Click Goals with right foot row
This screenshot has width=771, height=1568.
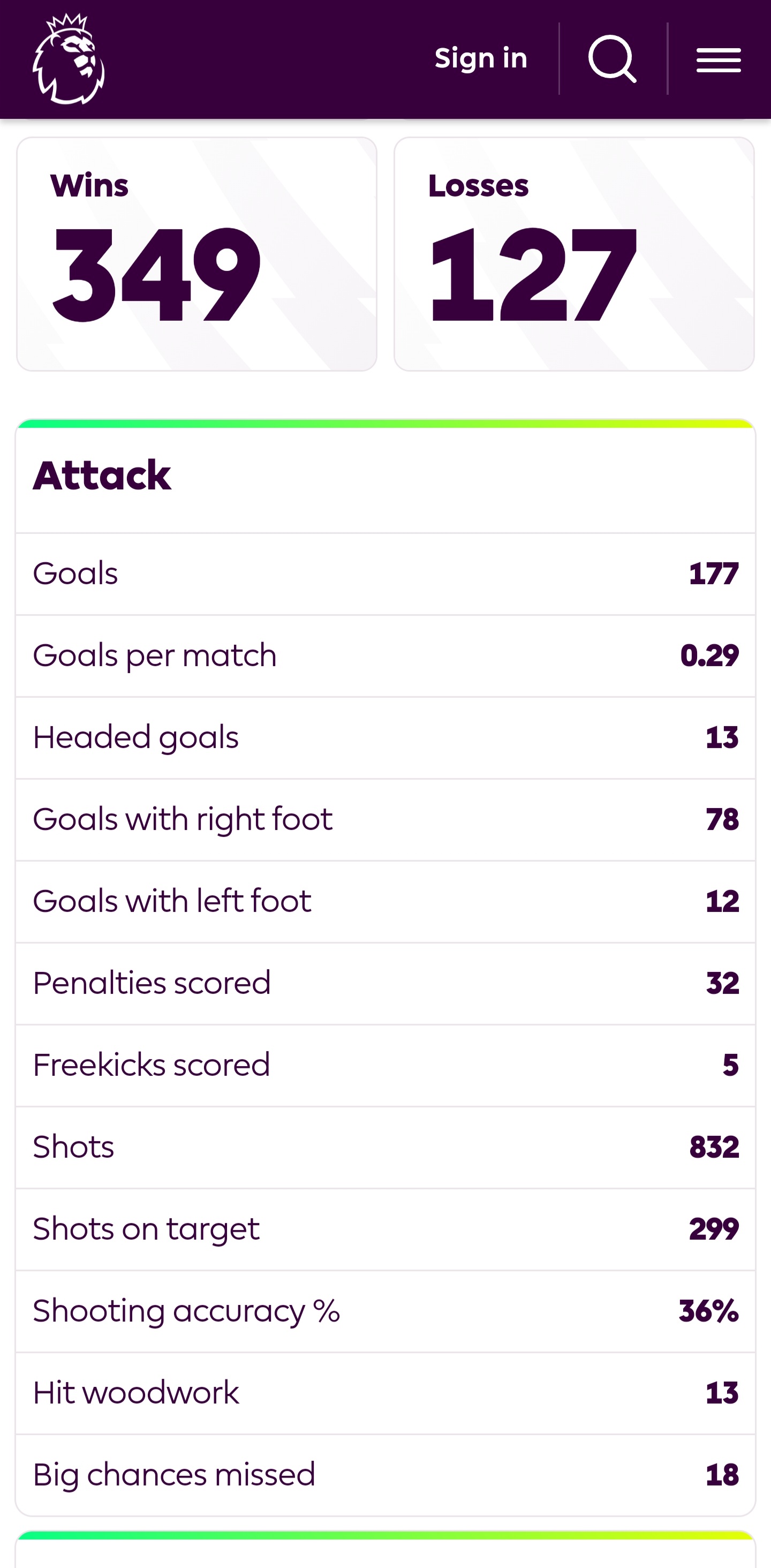[x=385, y=820]
